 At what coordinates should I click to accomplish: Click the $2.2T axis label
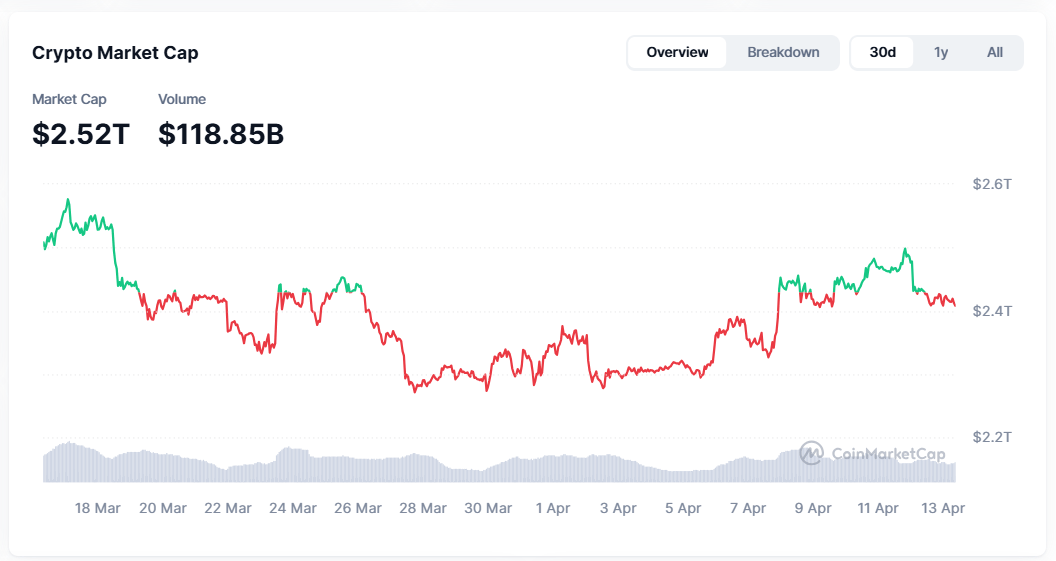[992, 437]
